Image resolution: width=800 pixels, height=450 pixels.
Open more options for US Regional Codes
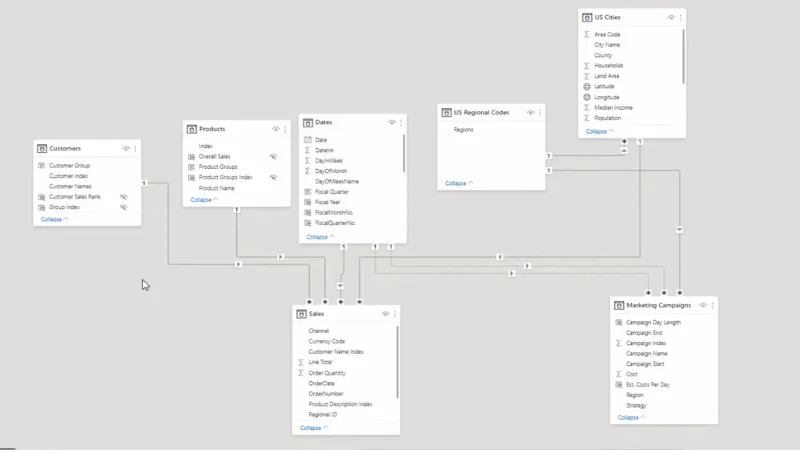pos(540,112)
